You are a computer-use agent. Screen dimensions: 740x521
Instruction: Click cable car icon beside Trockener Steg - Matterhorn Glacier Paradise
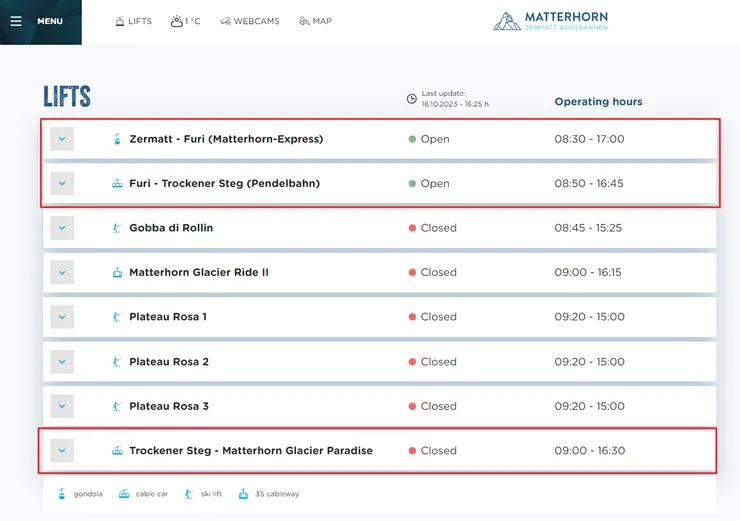[117, 451]
